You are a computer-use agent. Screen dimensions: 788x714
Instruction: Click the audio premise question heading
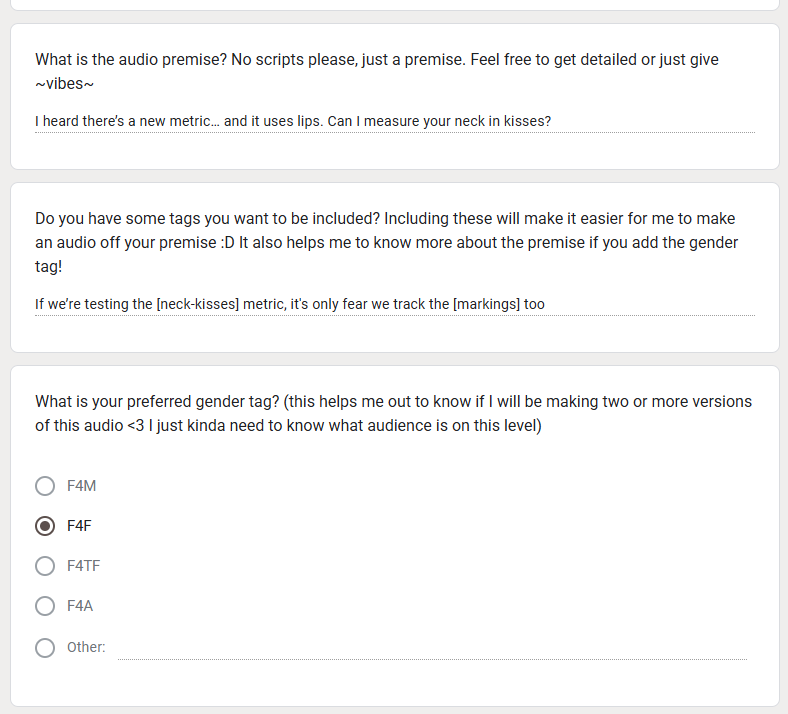(377, 71)
